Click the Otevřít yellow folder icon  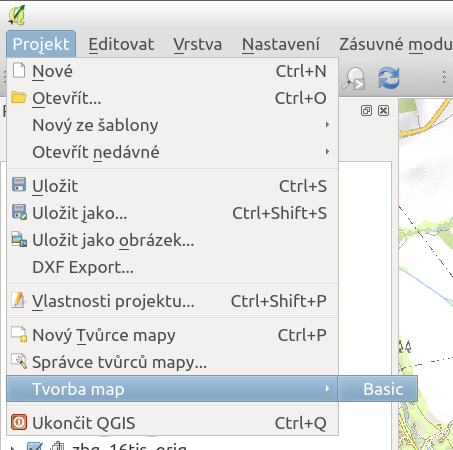click(x=18, y=97)
